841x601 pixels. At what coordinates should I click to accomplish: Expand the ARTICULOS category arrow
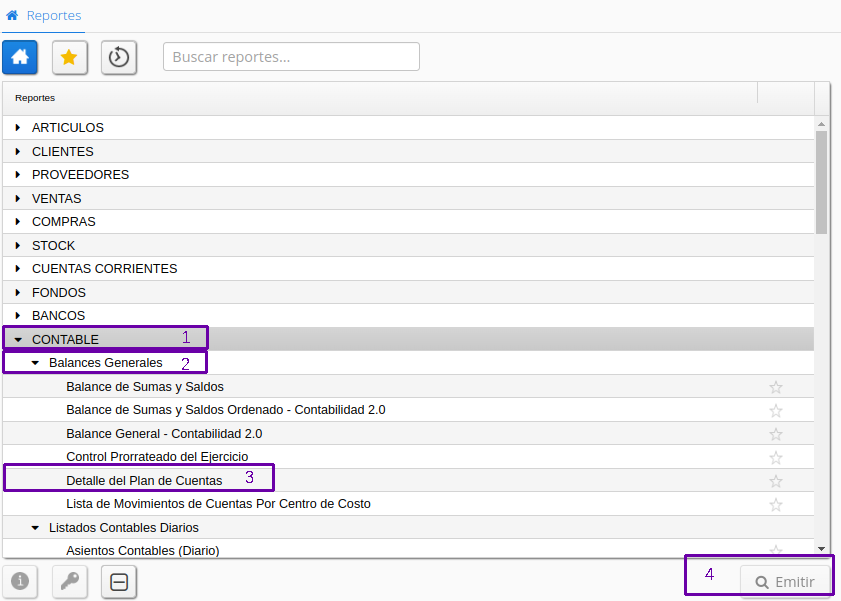coord(18,128)
